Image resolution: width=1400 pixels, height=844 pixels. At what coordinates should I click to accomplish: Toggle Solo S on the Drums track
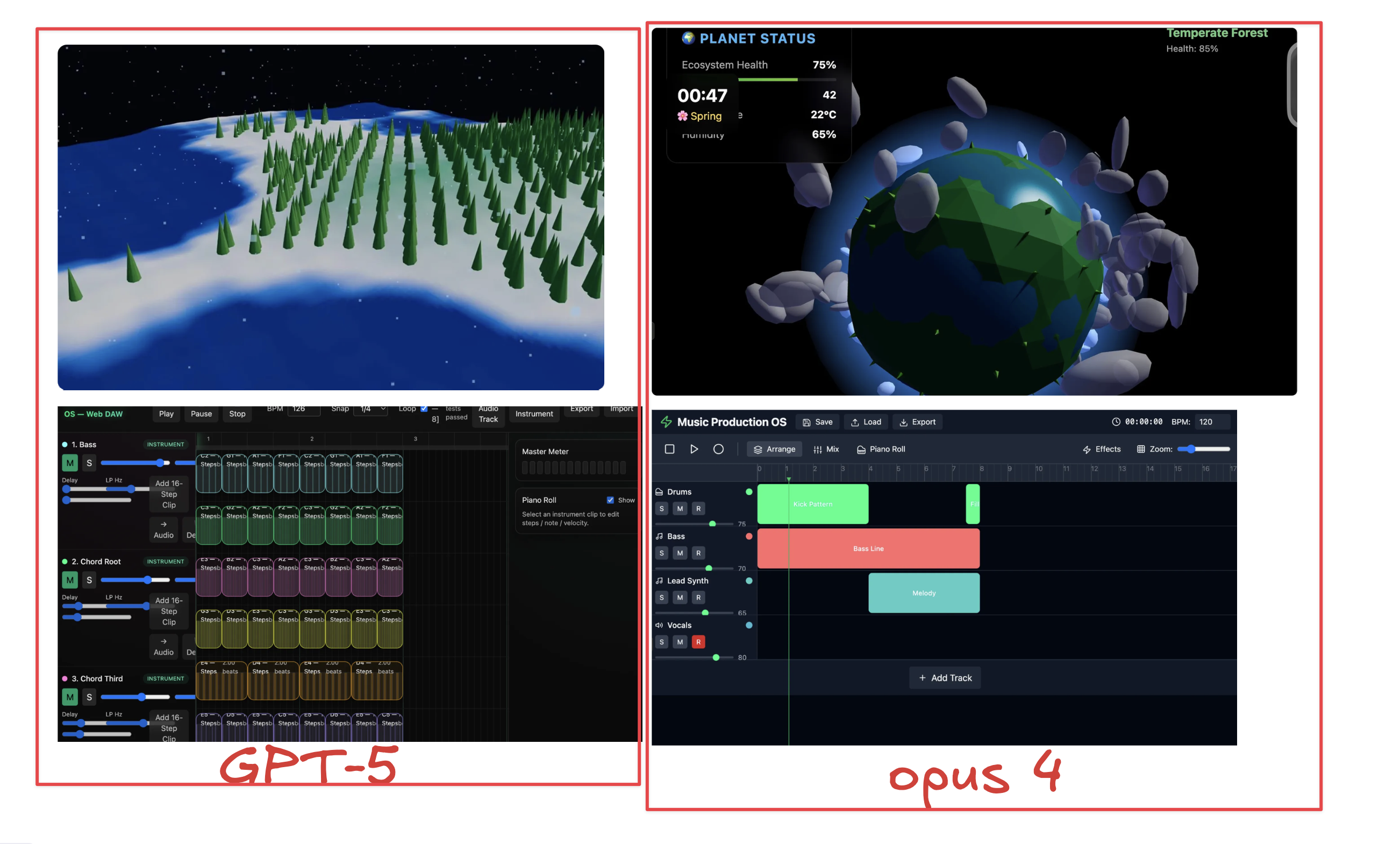tap(661, 509)
